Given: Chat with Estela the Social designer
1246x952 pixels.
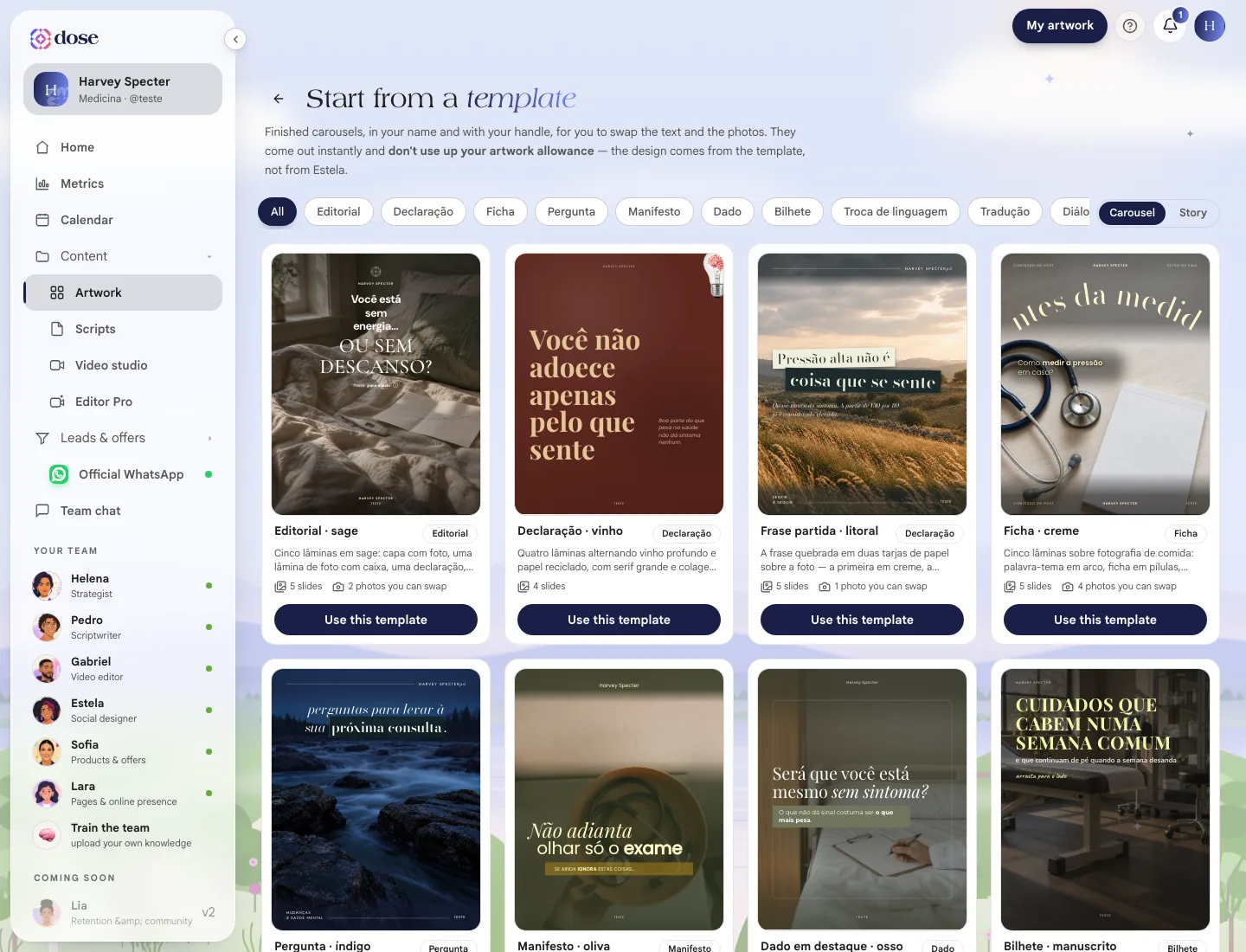Looking at the screenshot, I should [x=123, y=711].
